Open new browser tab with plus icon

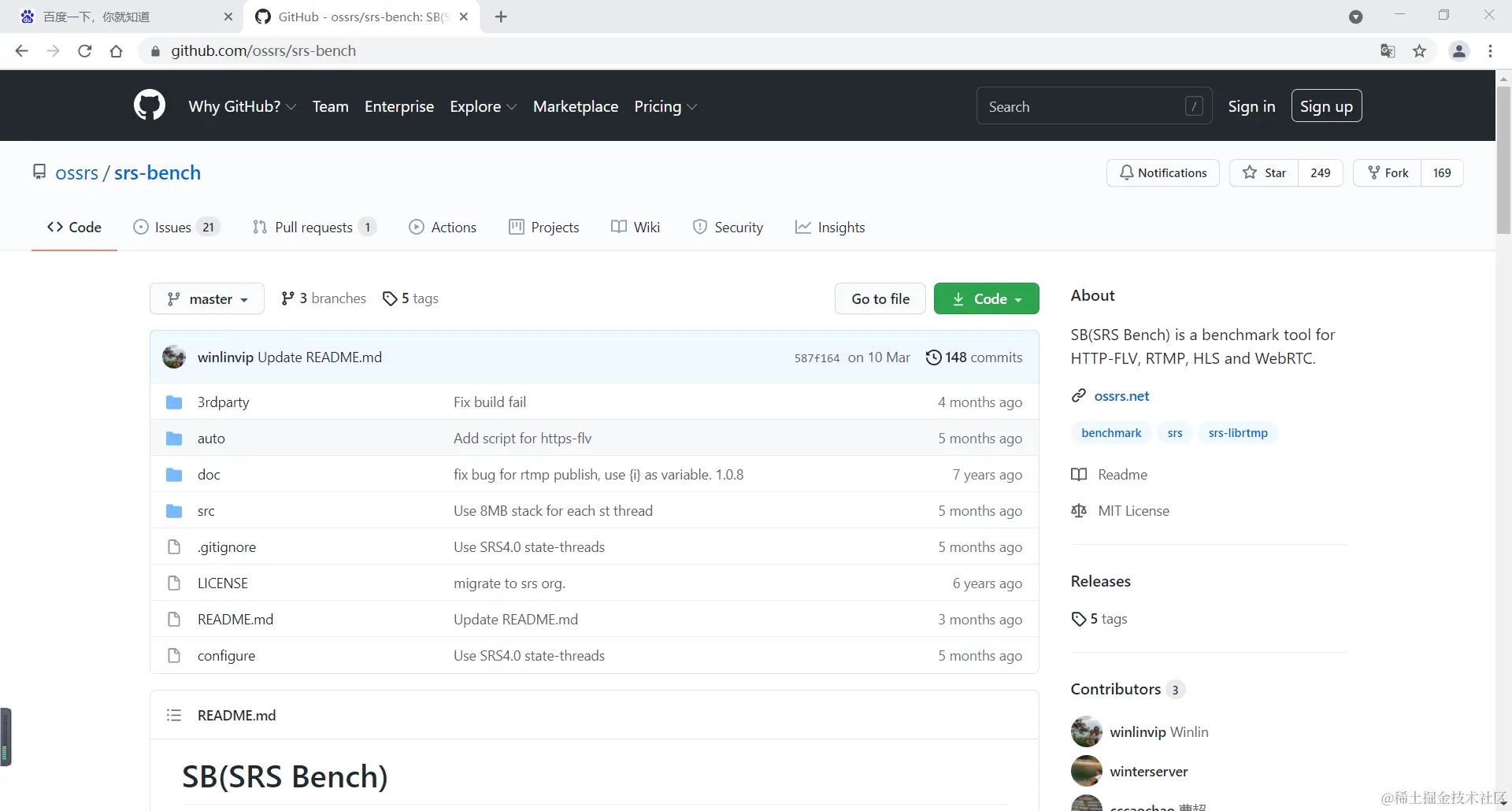[x=501, y=17]
